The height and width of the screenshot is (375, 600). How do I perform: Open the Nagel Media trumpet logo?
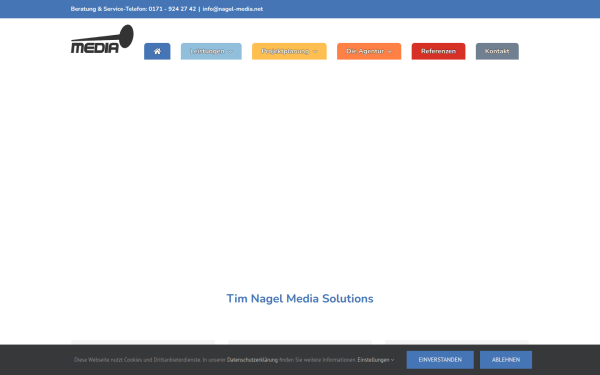coord(102,39)
